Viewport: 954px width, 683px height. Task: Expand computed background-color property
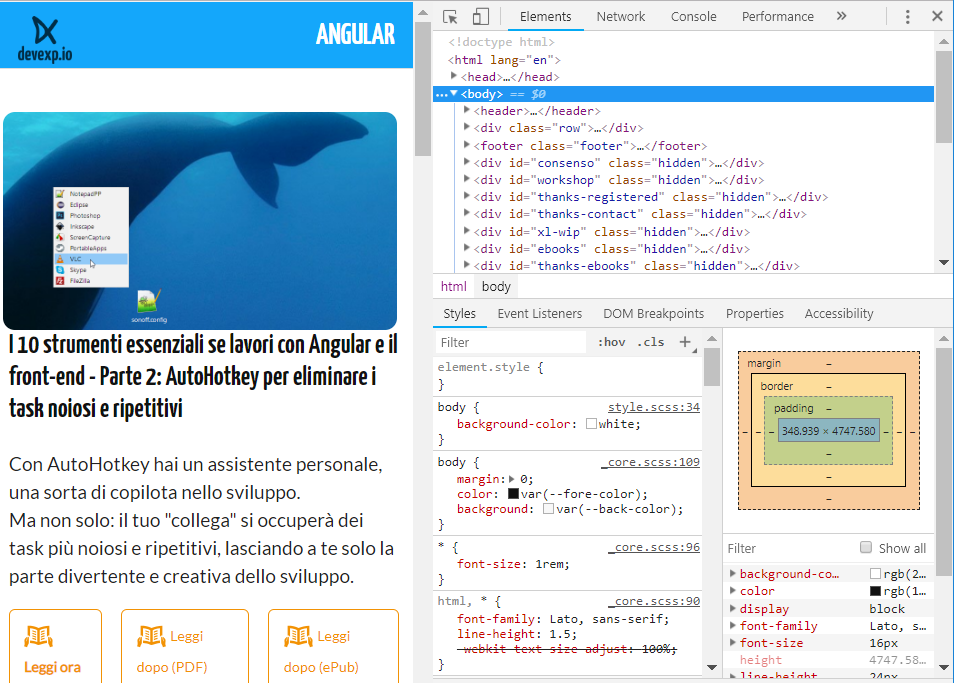point(733,574)
